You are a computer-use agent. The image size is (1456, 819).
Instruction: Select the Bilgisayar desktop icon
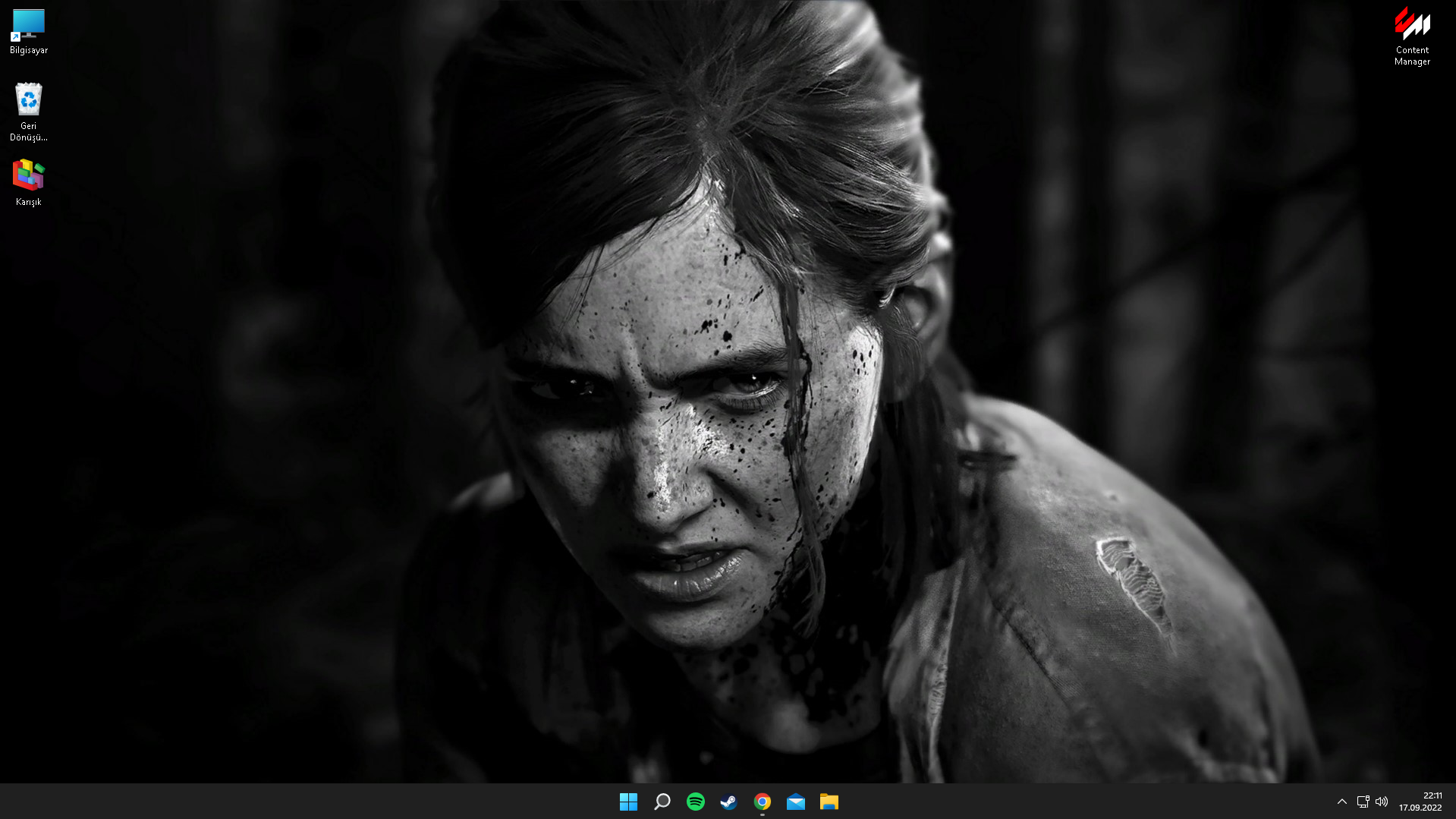tap(29, 32)
